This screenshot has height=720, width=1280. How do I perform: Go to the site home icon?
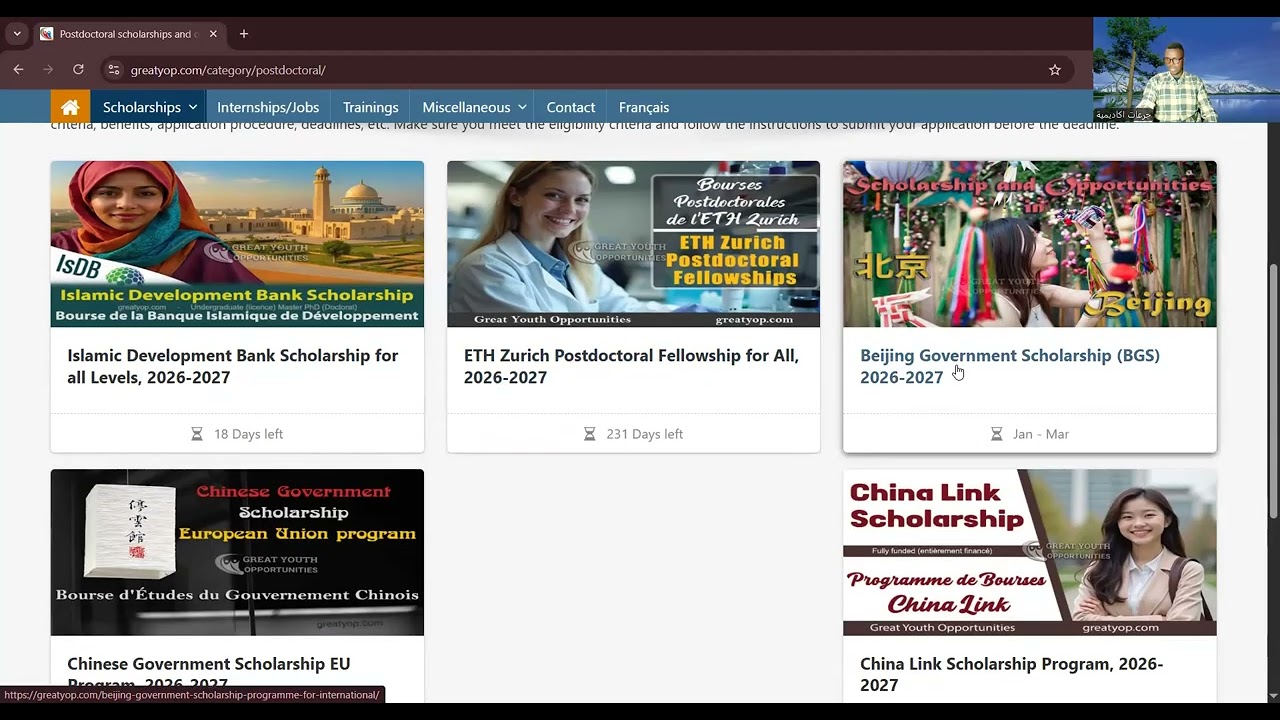click(x=70, y=107)
